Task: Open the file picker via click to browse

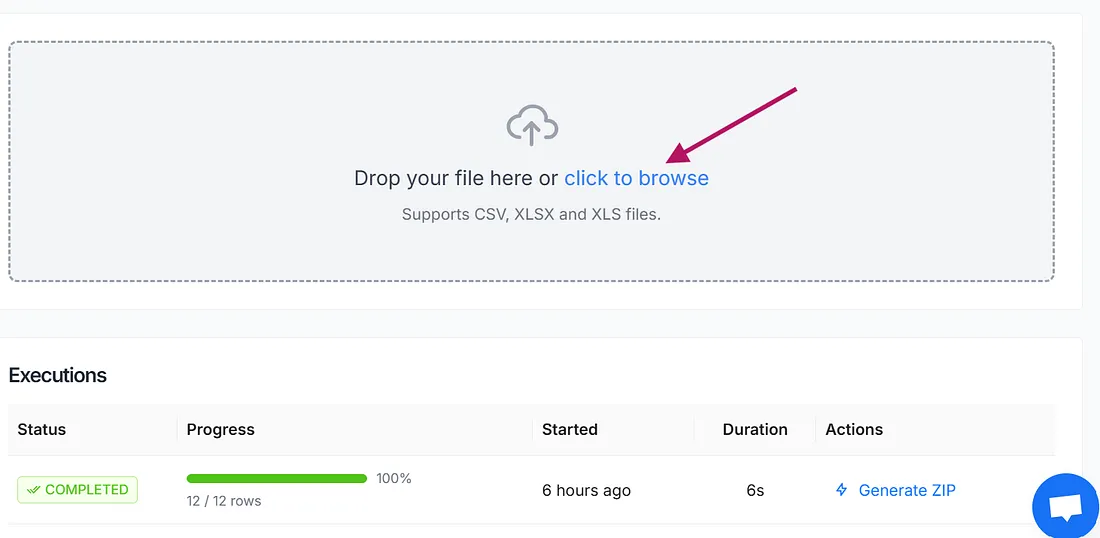Action: (x=636, y=178)
